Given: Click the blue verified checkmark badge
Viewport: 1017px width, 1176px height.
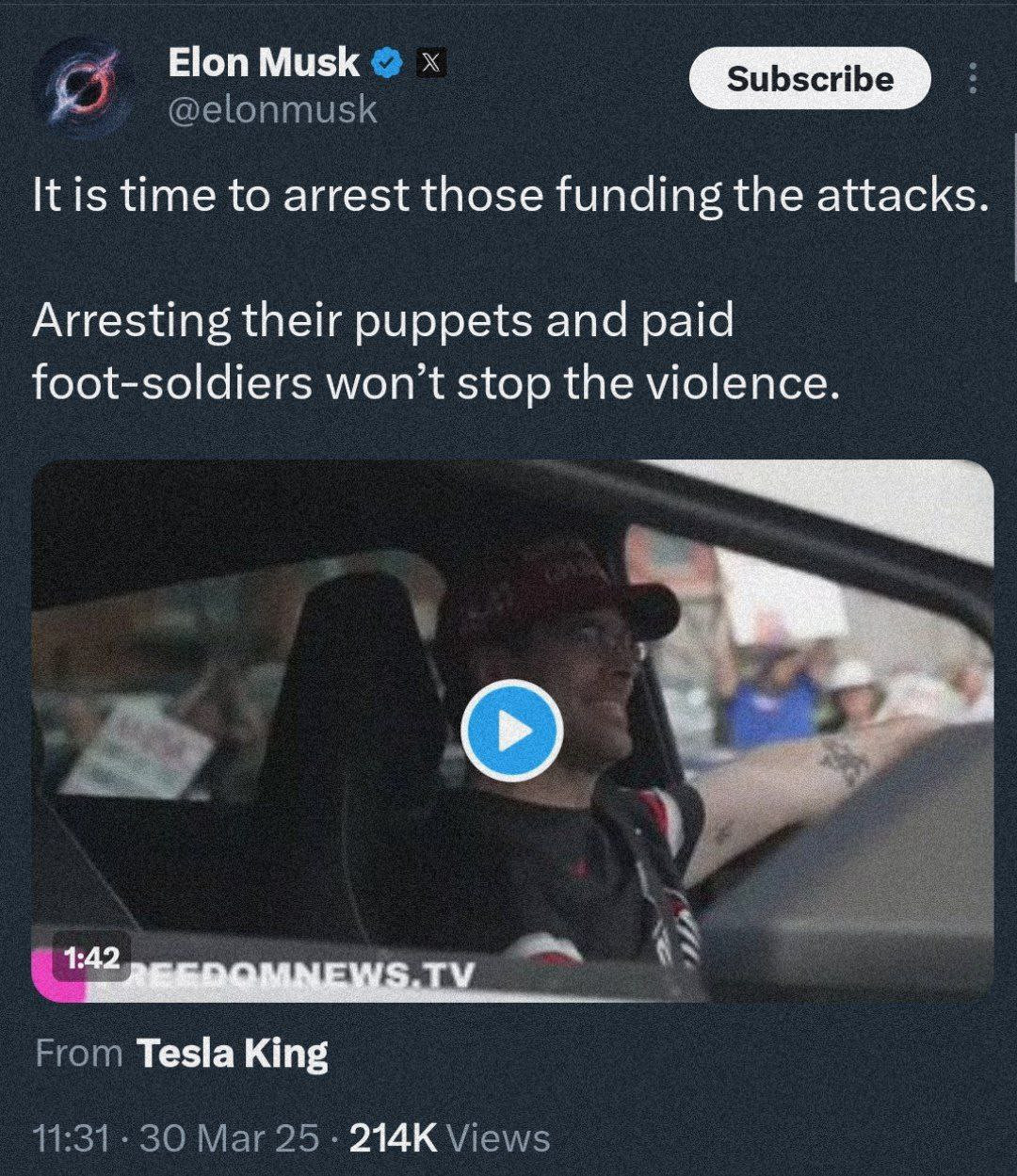Looking at the screenshot, I should (x=387, y=63).
